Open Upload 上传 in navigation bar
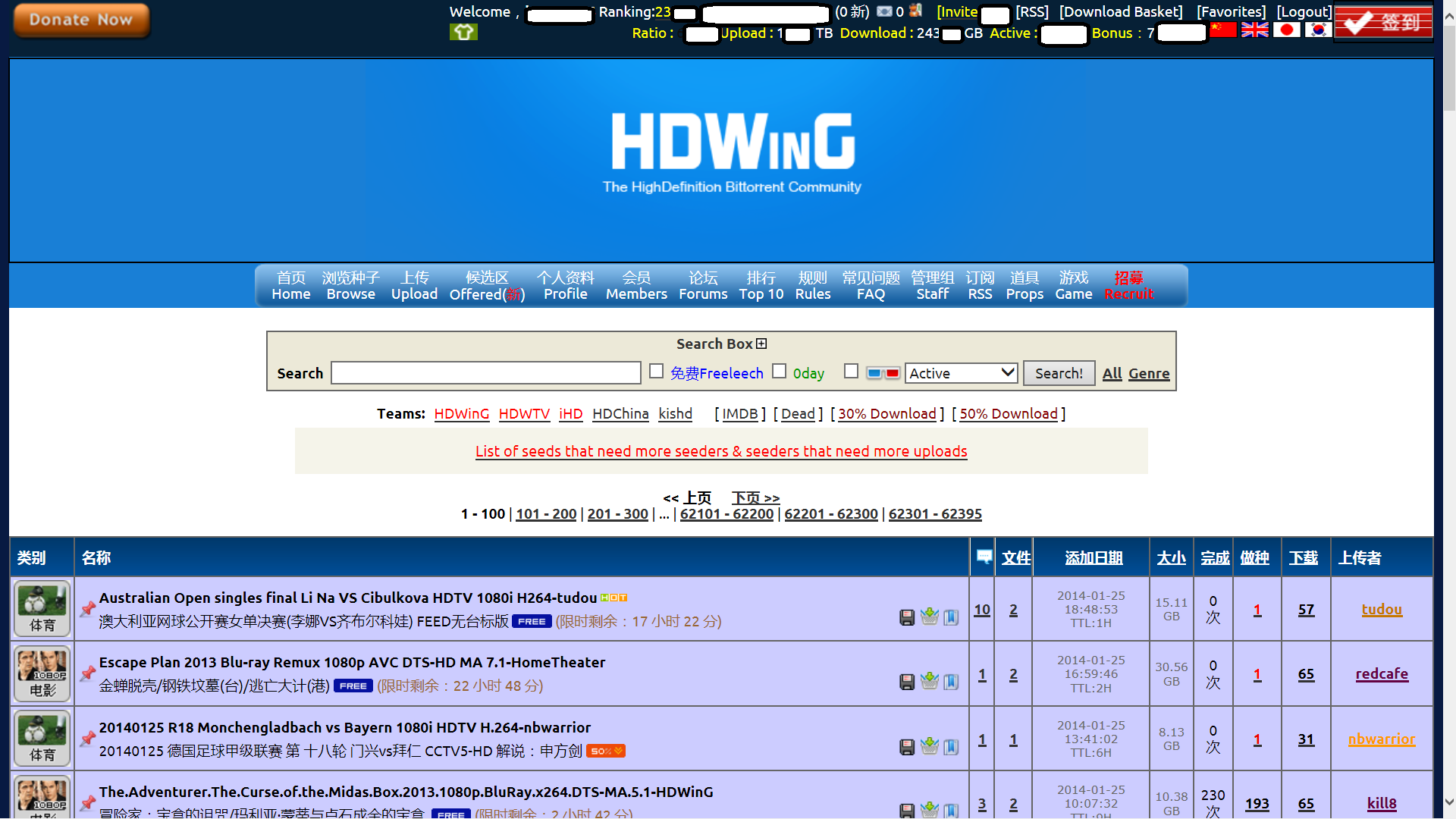Viewport: 1456px width, 819px height. click(x=414, y=286)
